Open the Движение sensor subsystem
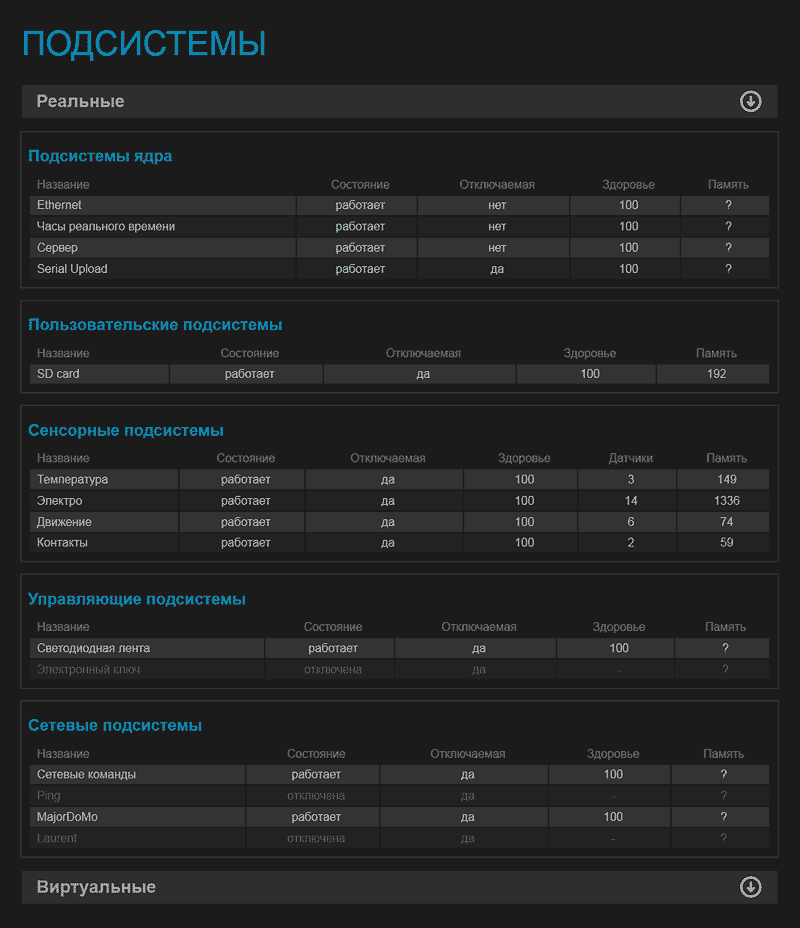The image size is (800, 928). point(65,522)
